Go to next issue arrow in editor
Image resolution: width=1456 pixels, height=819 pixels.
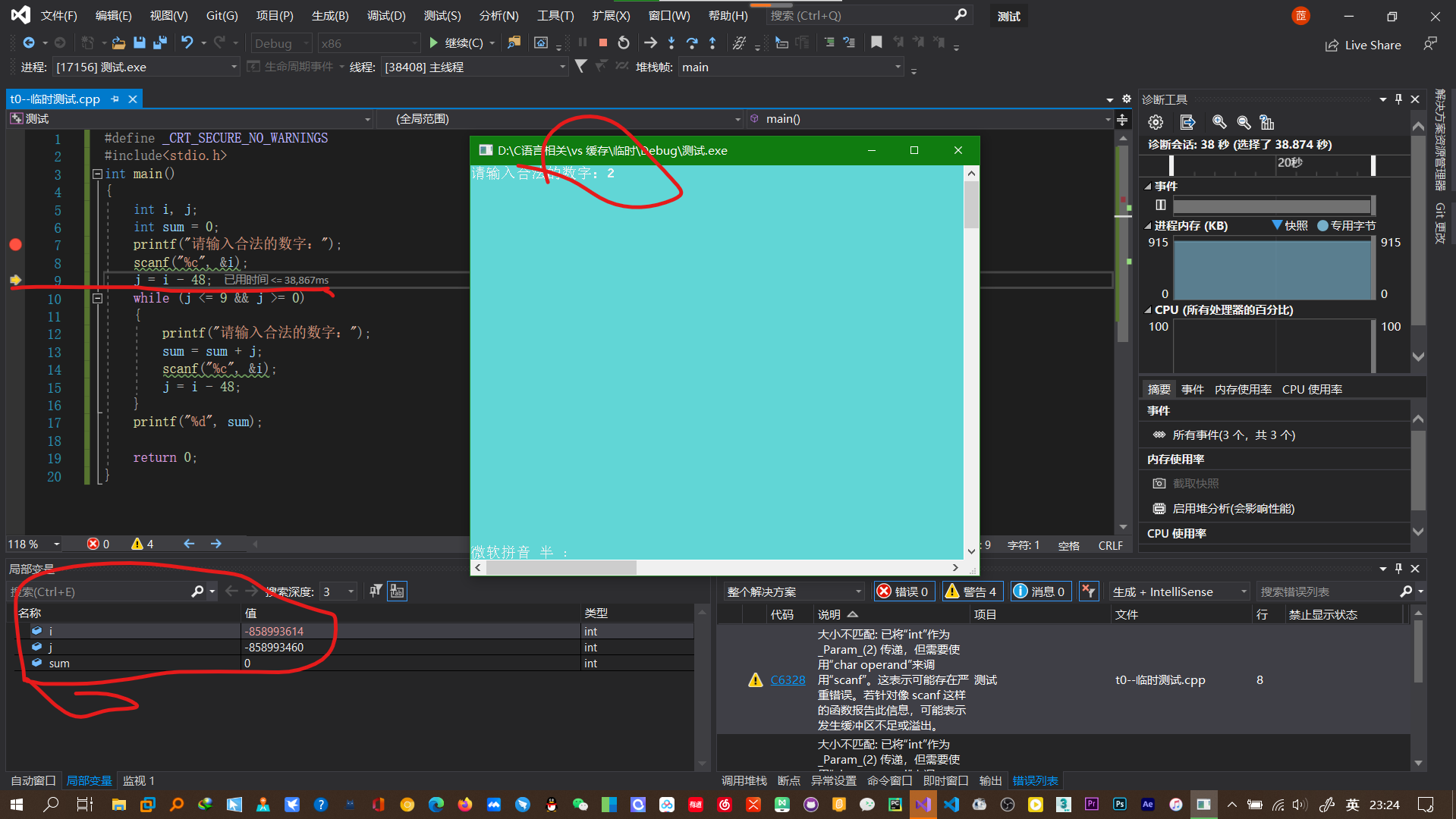pyautogui.click(x=216, y=544)
